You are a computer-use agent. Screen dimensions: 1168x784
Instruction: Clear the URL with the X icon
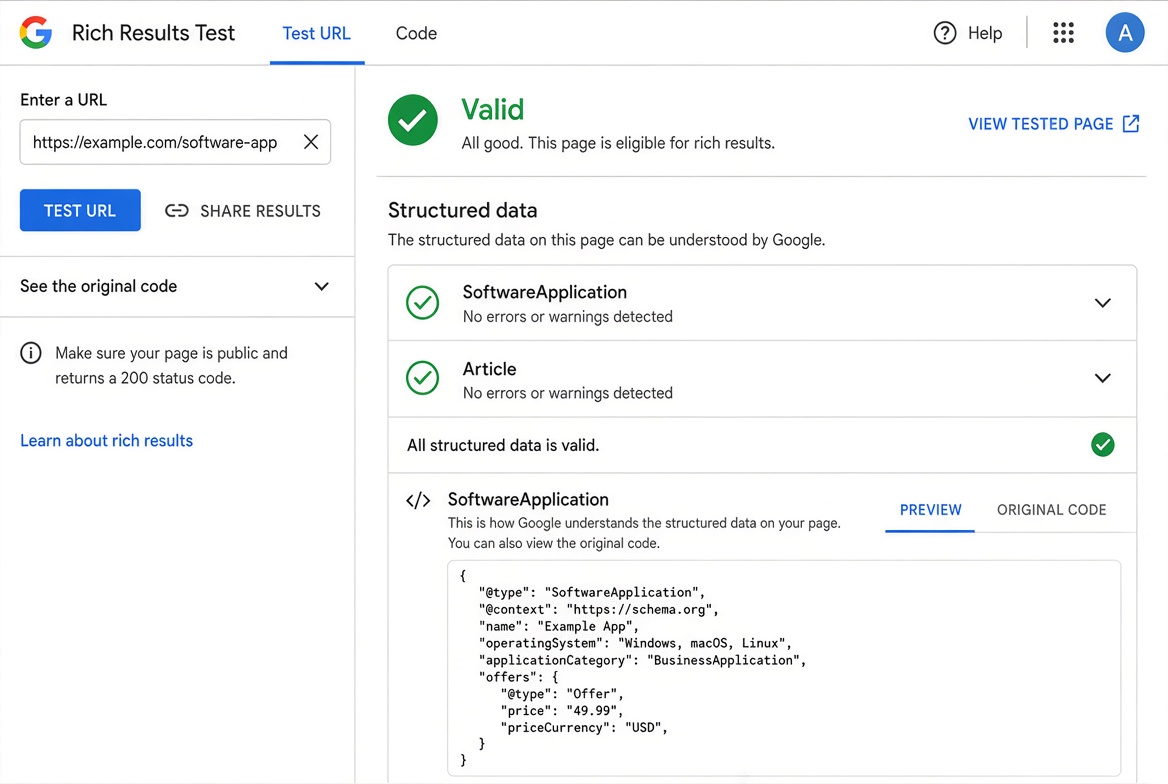tap(311, 142)
